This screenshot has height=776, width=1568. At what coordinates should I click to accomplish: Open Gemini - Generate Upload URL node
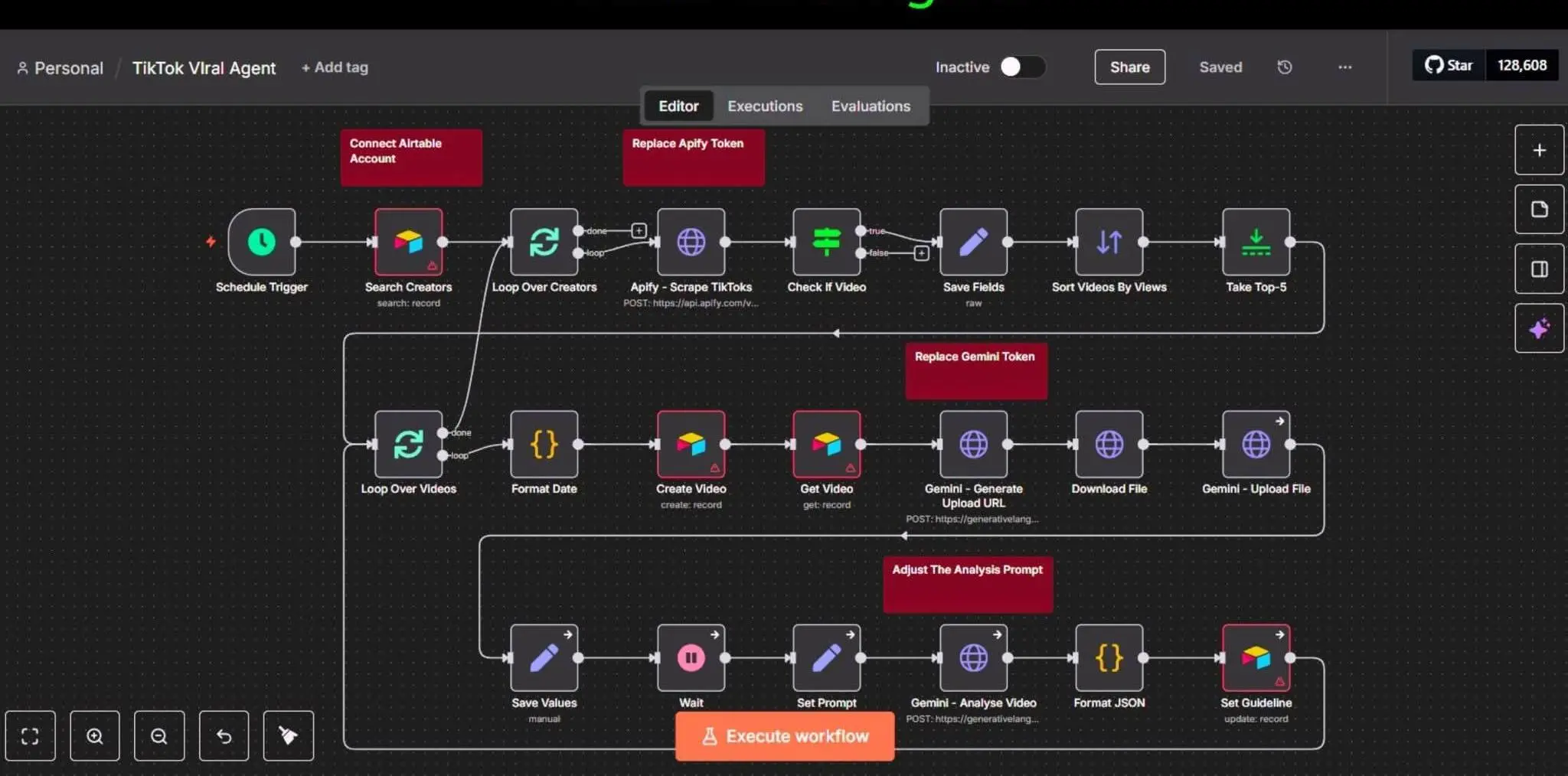pyautogui.click(x=973, y=444)
